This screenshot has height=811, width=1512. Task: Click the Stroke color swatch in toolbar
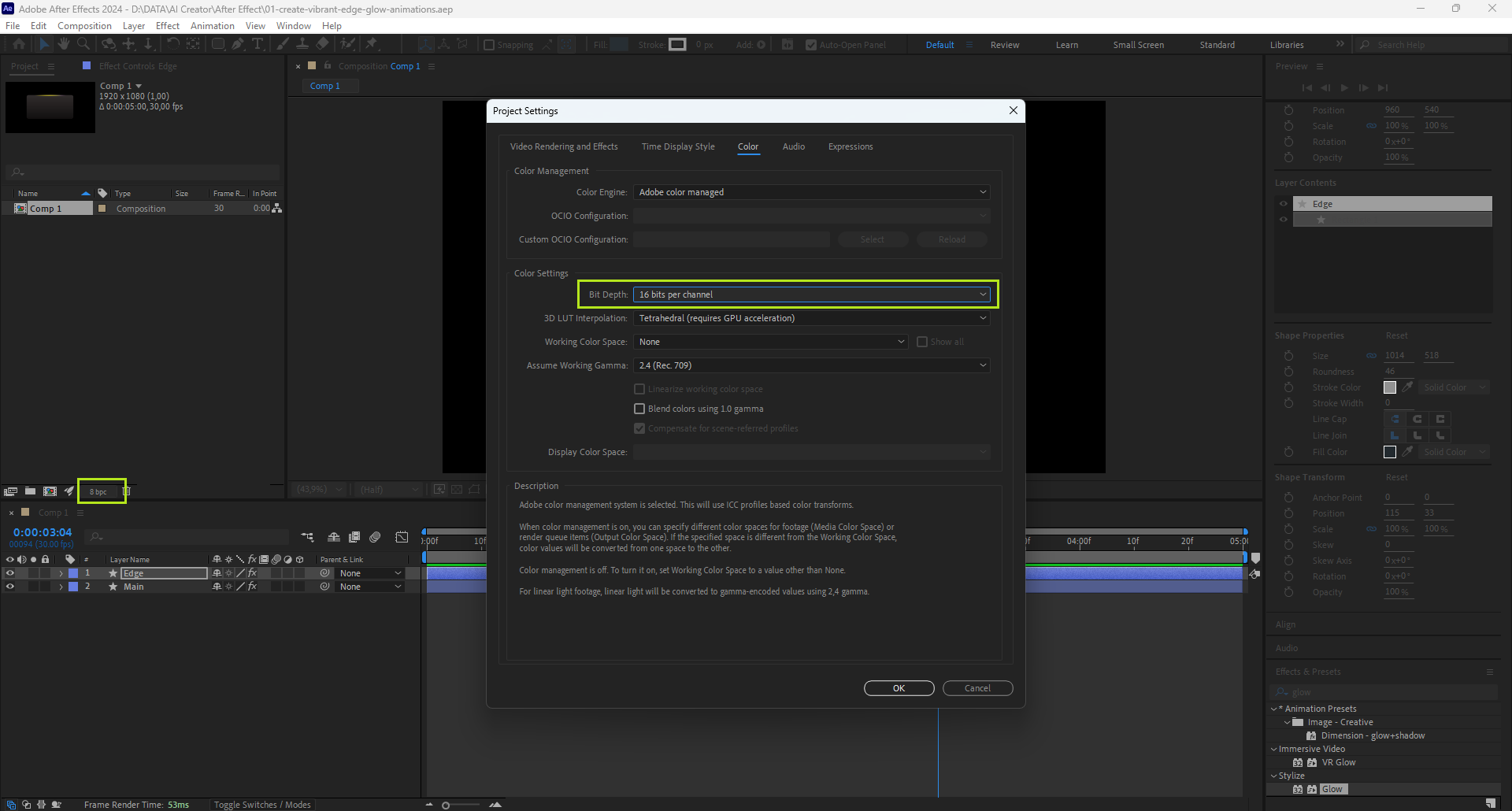coord(677,45)
